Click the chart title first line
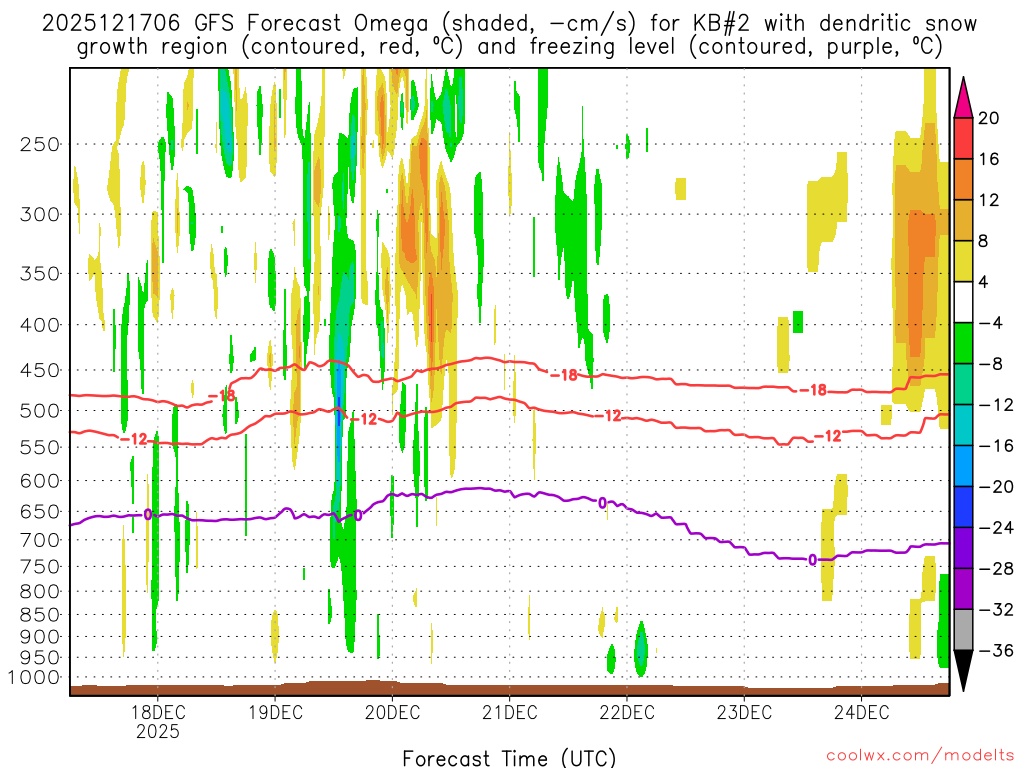This screenshot has height=768, width=1024. click(509, 24)
